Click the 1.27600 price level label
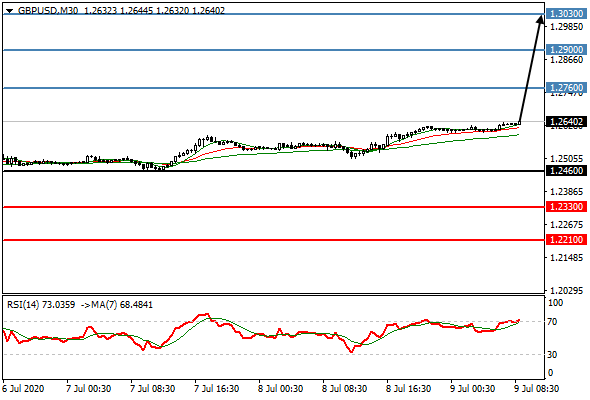This screenshot has height=400, width=590. click(x=566, y=88)
